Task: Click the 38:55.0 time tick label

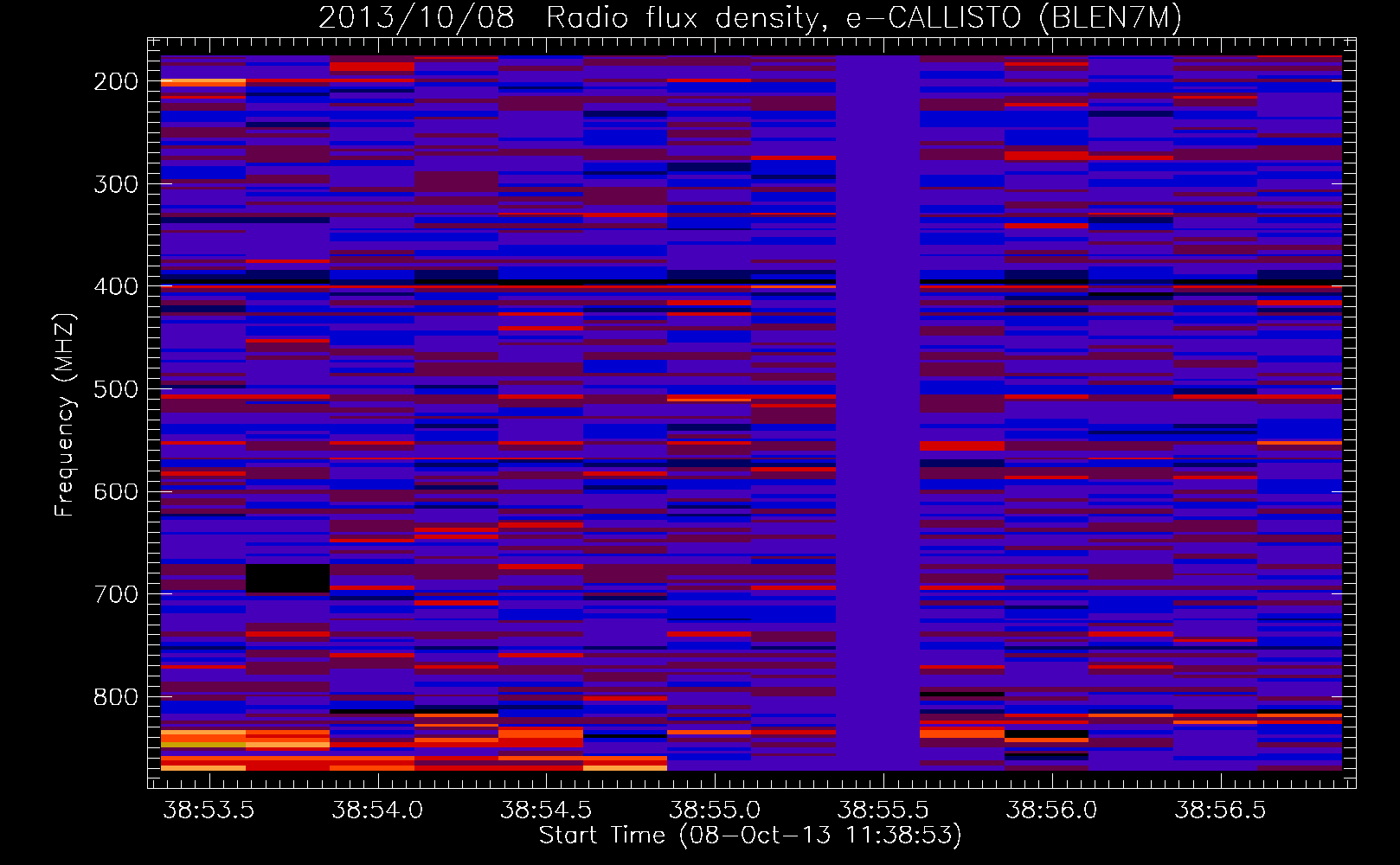Action: tap(715, 810)
